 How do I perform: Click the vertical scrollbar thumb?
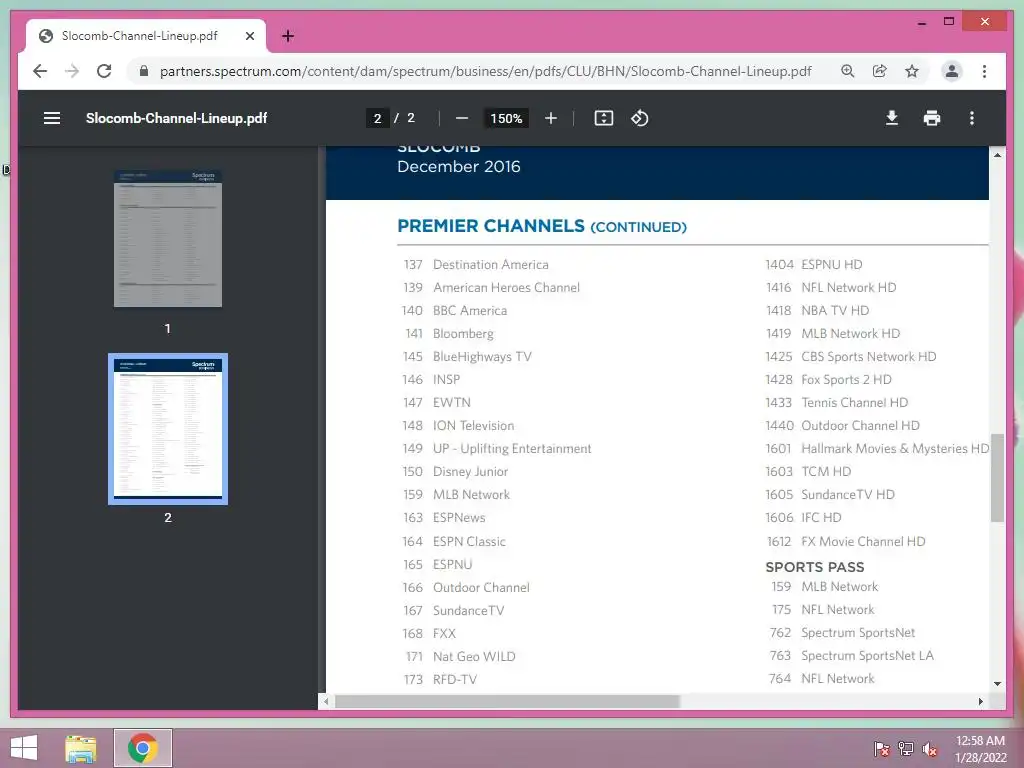click(997, 478)
